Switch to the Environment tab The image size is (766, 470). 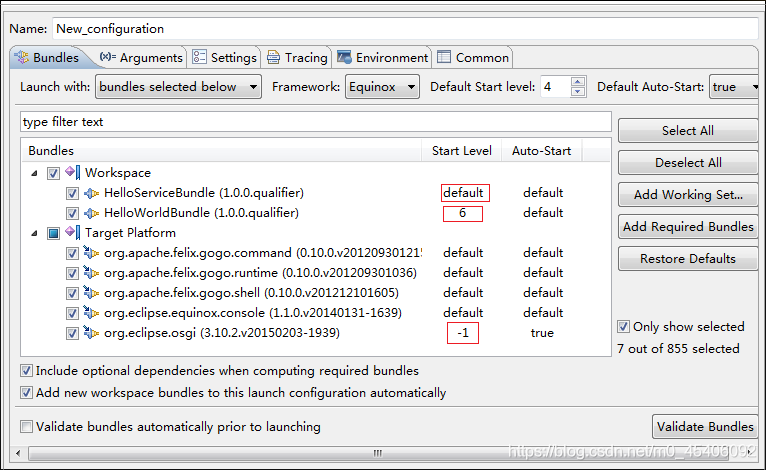point(383,57)
